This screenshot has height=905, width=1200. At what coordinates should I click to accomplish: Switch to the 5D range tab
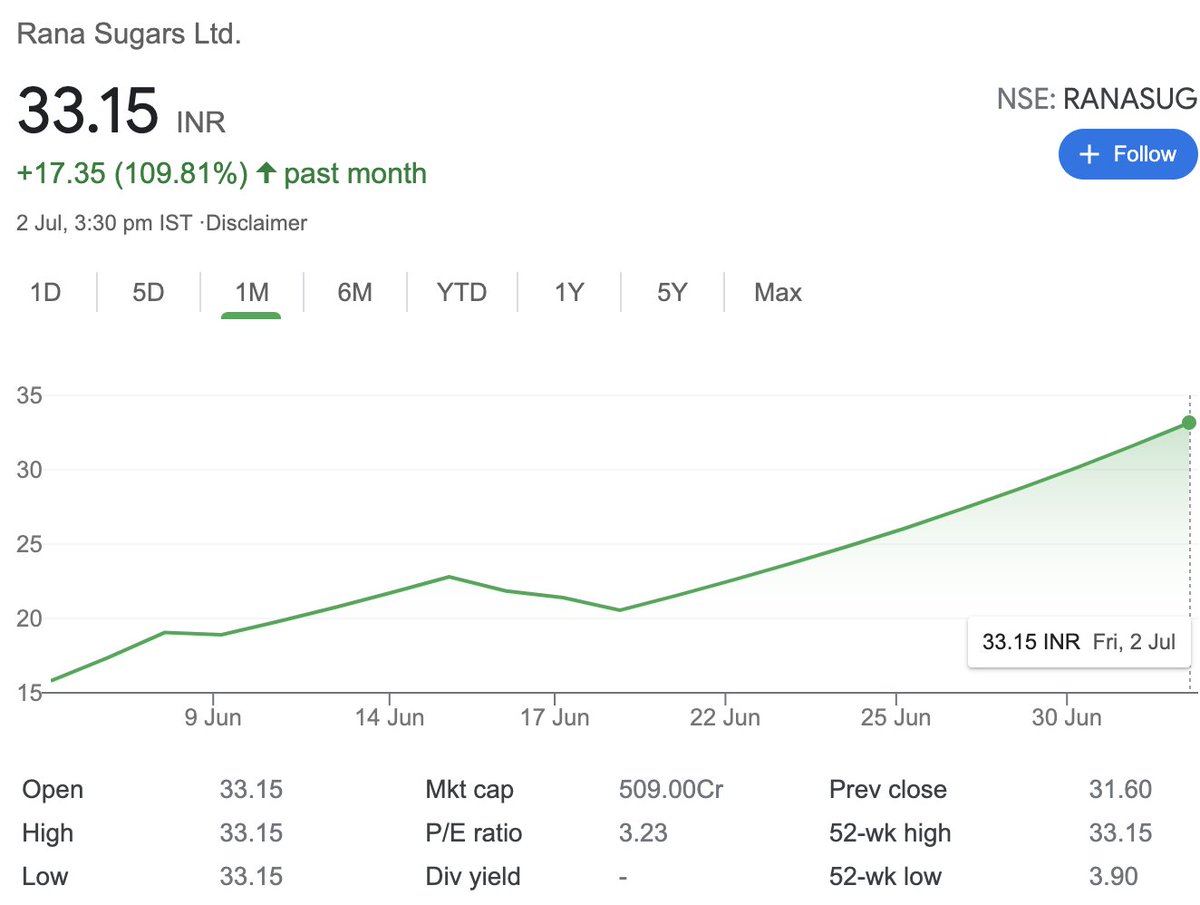pos(148,293)
